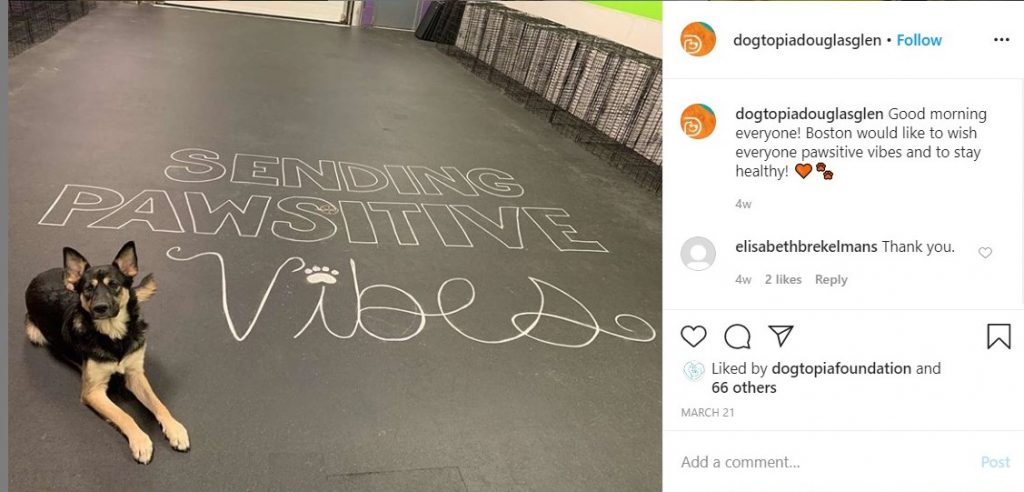Follow dogtopiadouglasglen account

(919, 40)
